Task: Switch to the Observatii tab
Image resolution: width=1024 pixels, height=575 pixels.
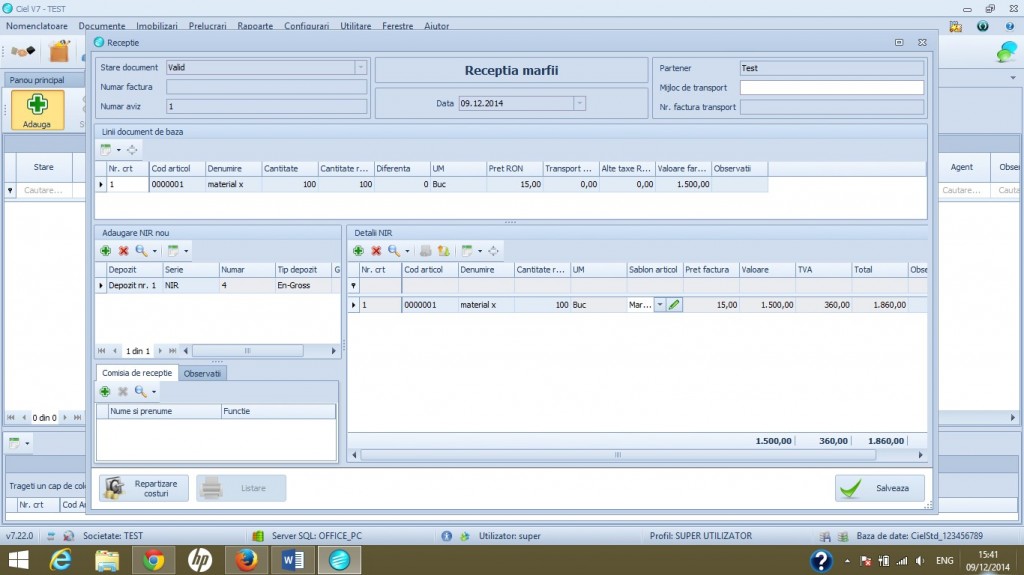Action: pyautogui.click(x=202, y=374)
